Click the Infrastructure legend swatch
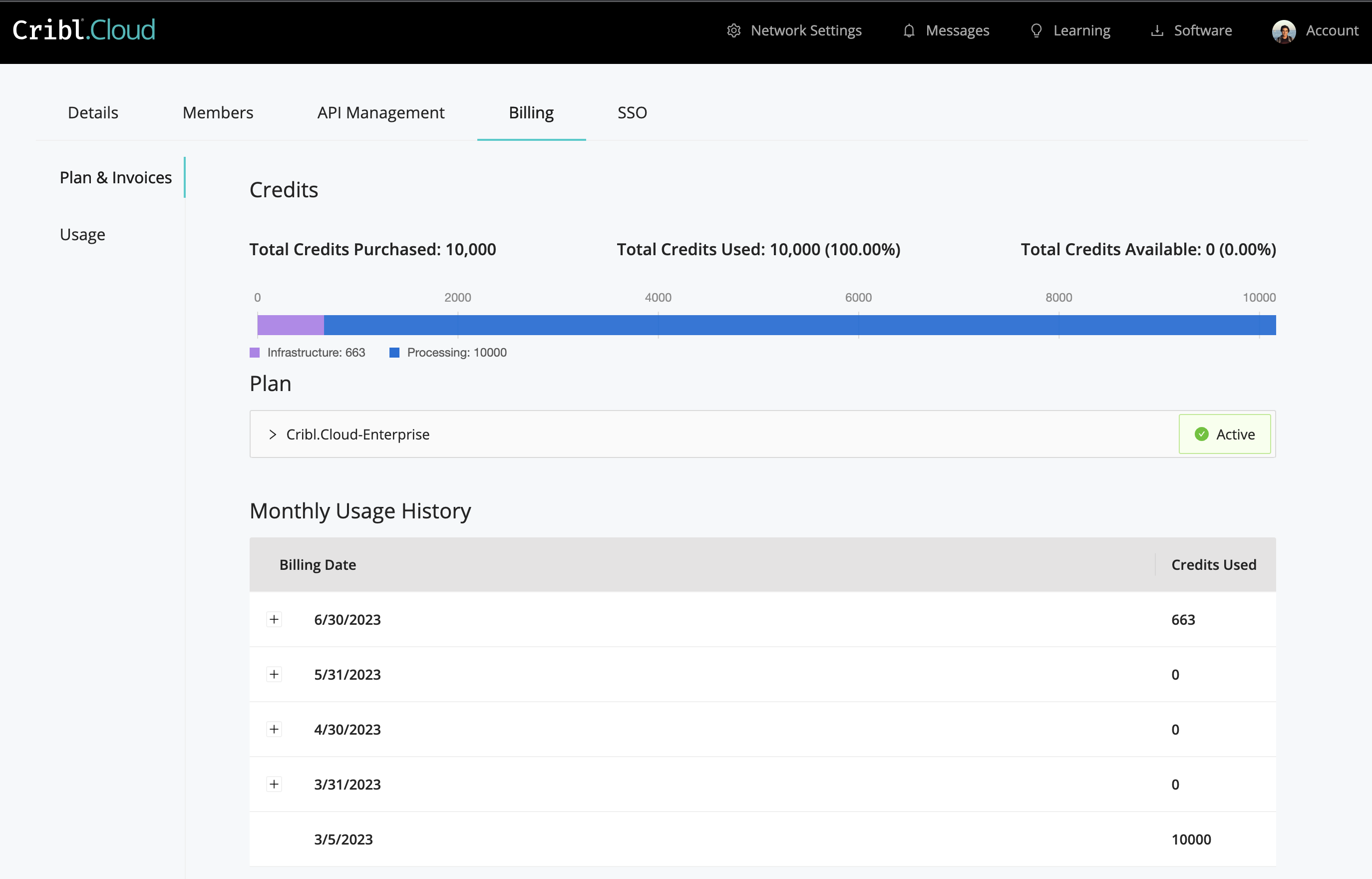Image resolution: width=1372 pixels, height=879 pixels. [255, 352]
